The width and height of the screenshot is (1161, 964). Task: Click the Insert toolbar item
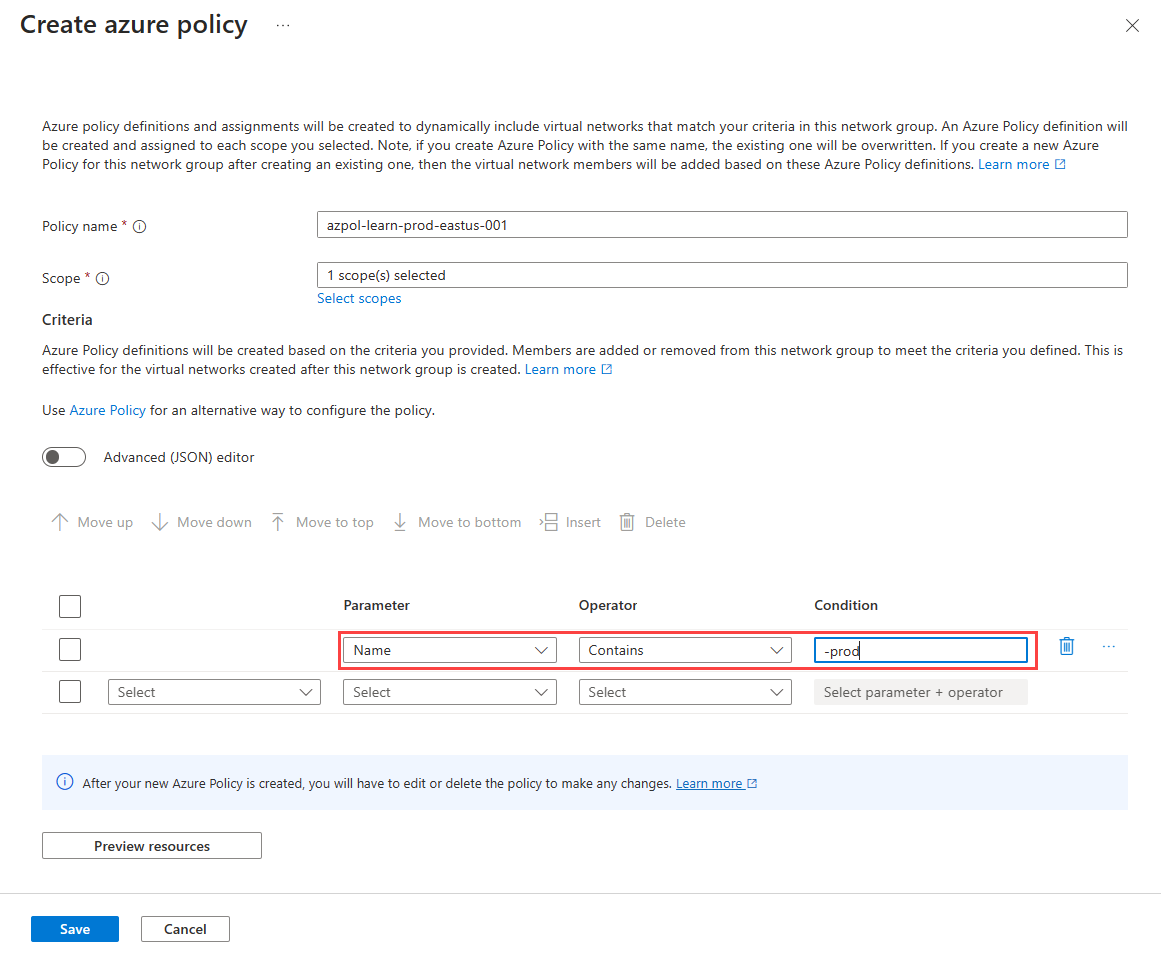571,522
